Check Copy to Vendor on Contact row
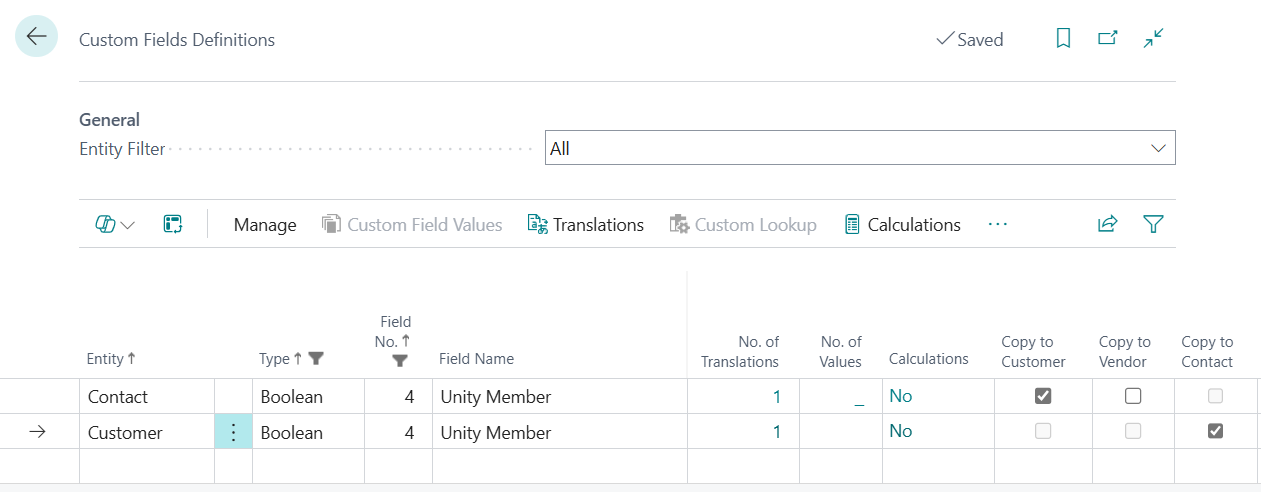 point(1132,396)
